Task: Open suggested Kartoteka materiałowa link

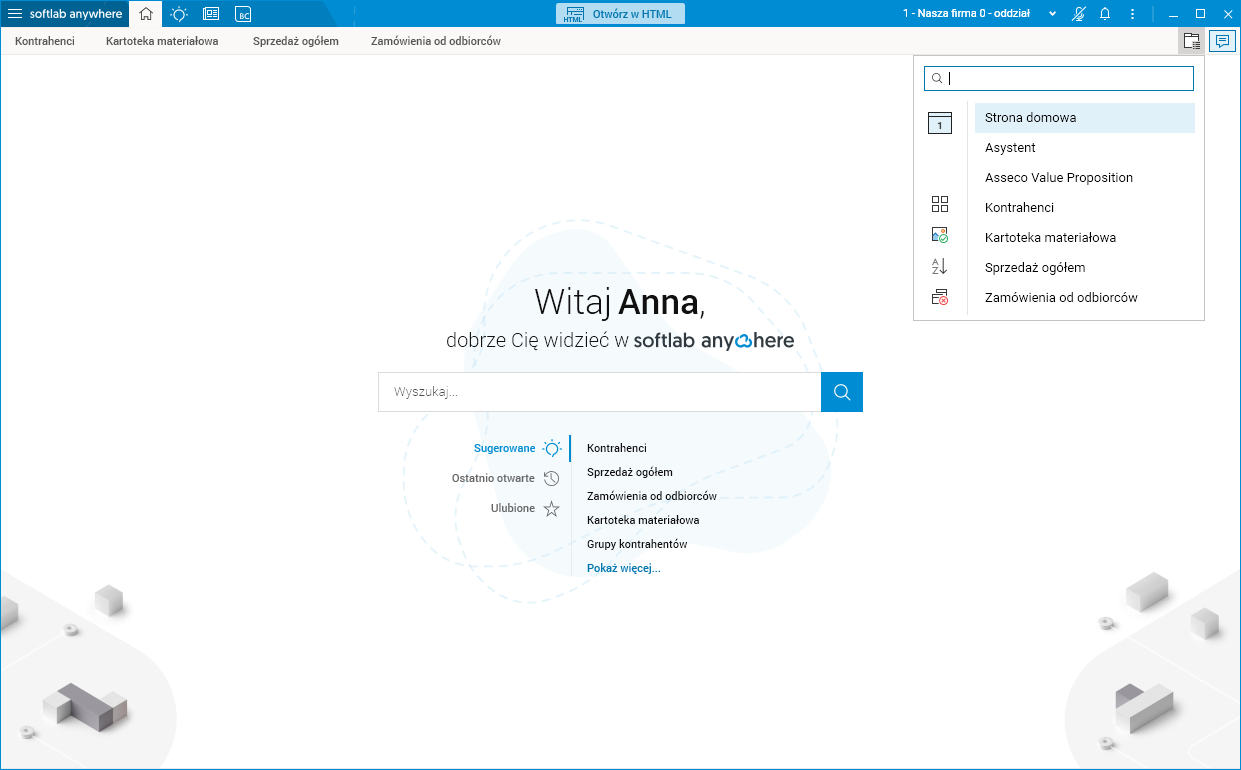Action: click(643, 520)
